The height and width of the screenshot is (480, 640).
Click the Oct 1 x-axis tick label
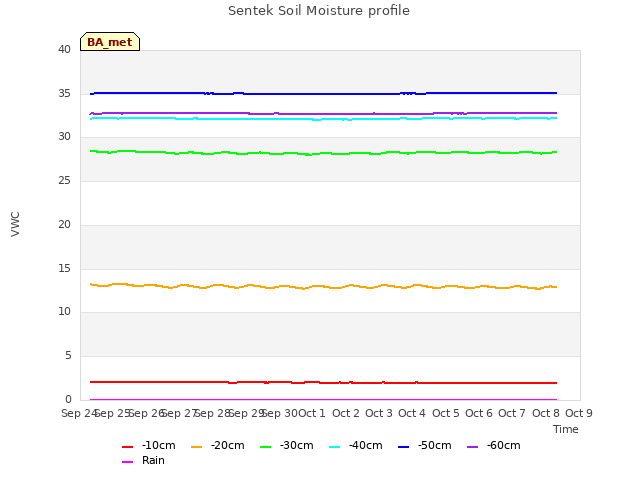312,413
